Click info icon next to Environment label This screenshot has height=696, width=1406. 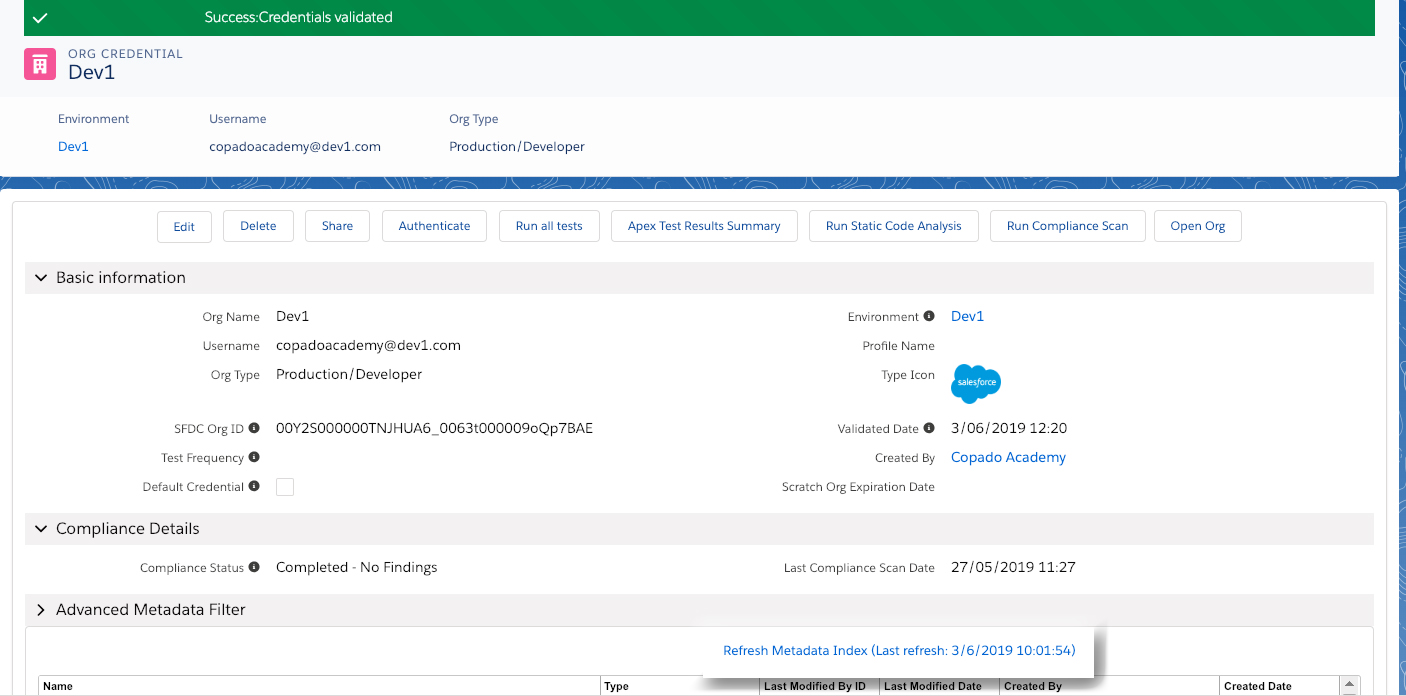pos(929,316)
